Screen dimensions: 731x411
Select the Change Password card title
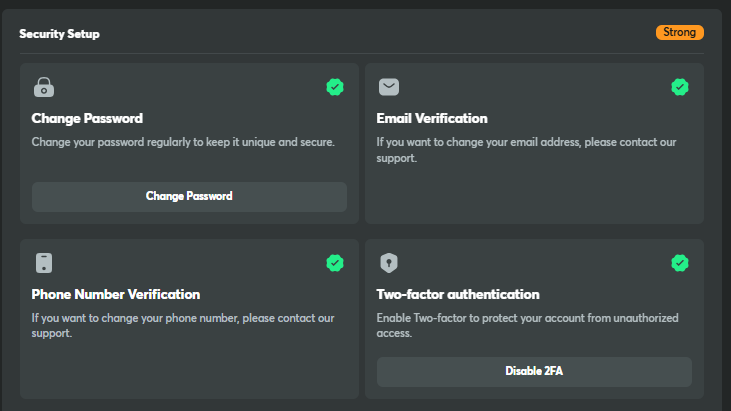click(87, 118)
